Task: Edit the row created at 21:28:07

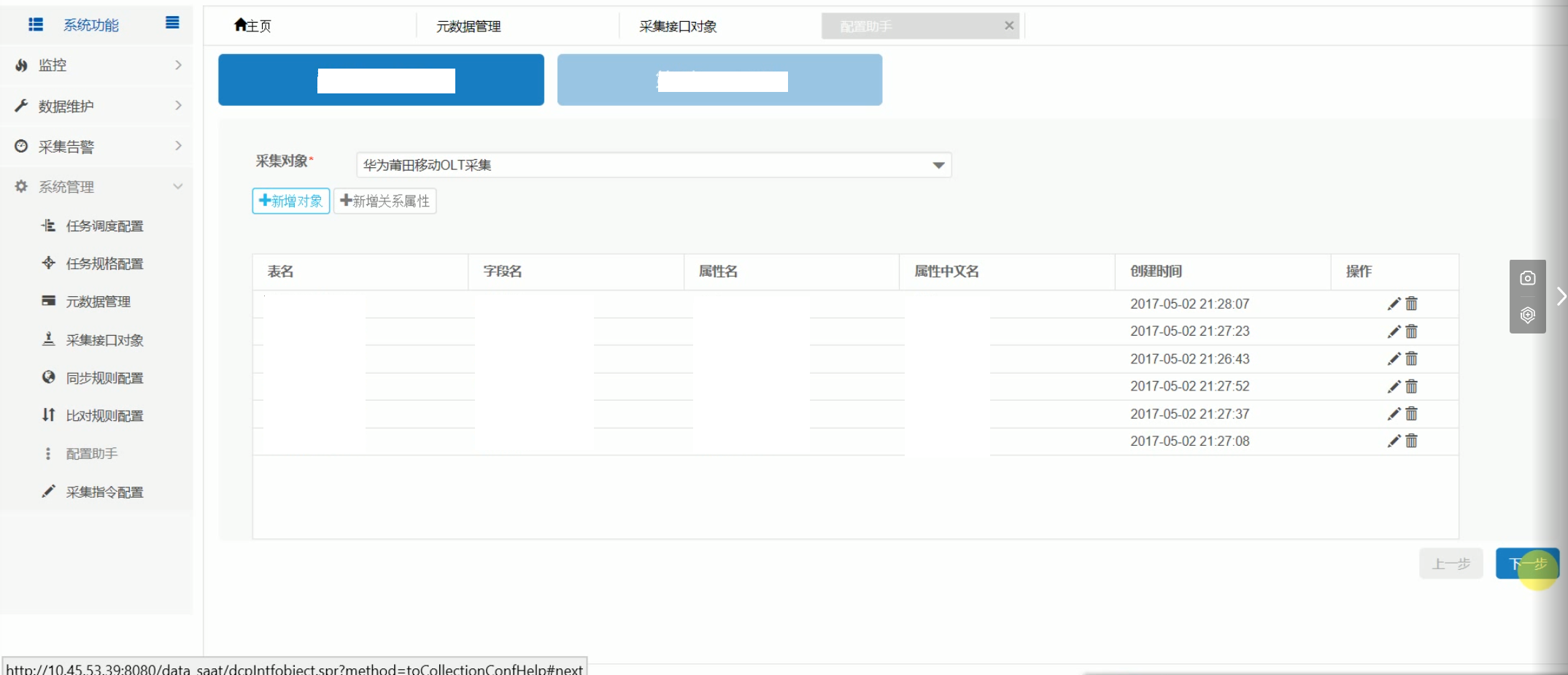Action: click(1394, 304)
